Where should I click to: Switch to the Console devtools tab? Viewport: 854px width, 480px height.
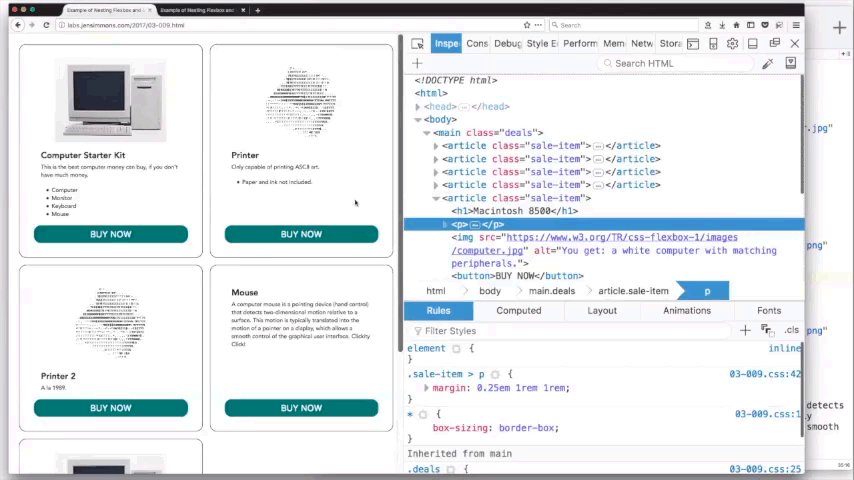point(477,44)
